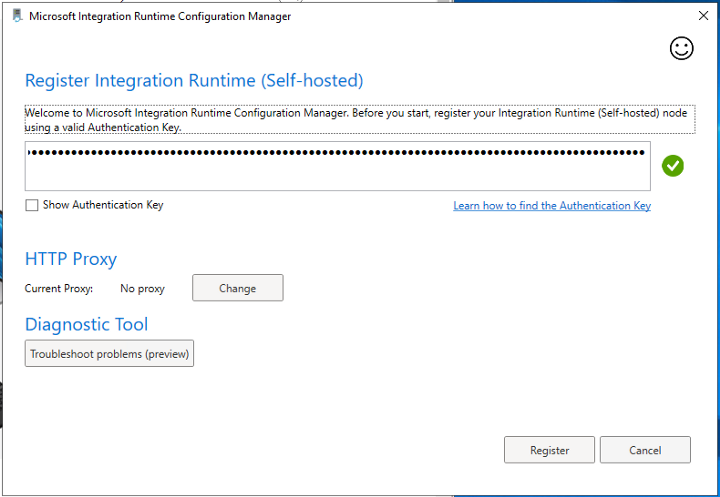Click the Integration Runtime app icon in title bar
The height and width of the screenshot is (497, 720).
coord(16,16)
